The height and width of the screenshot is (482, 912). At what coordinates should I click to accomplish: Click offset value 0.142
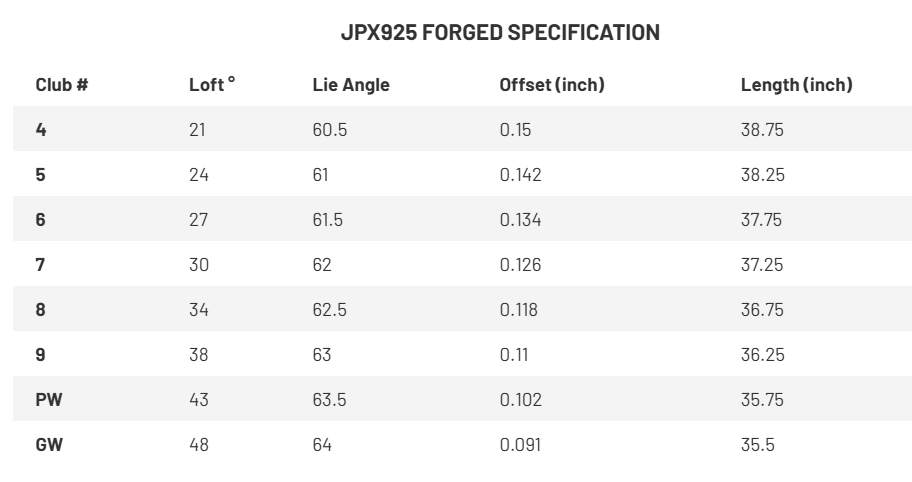point(520,175)
